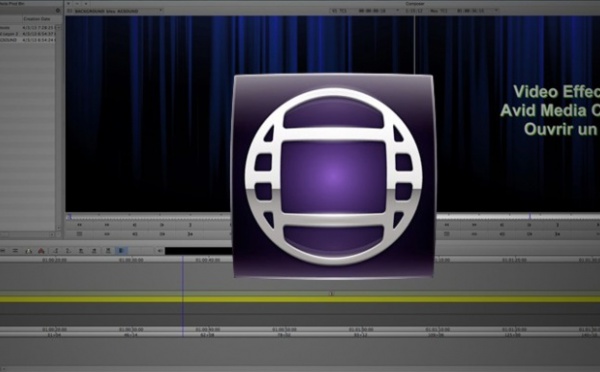Click the small speaker icon left of black timecode field

160,251
